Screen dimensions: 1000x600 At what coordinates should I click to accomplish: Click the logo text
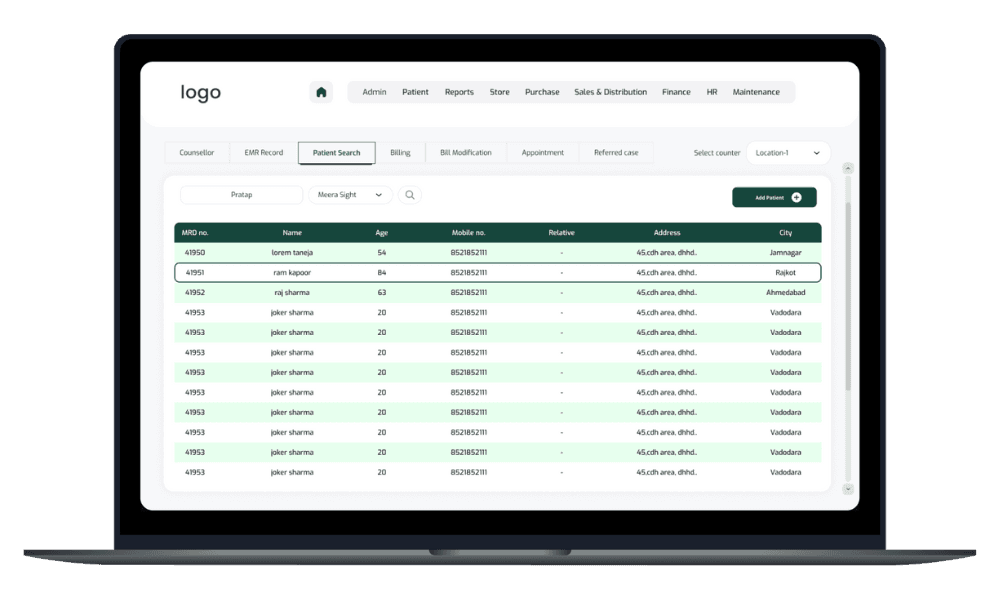coord(200,92)
